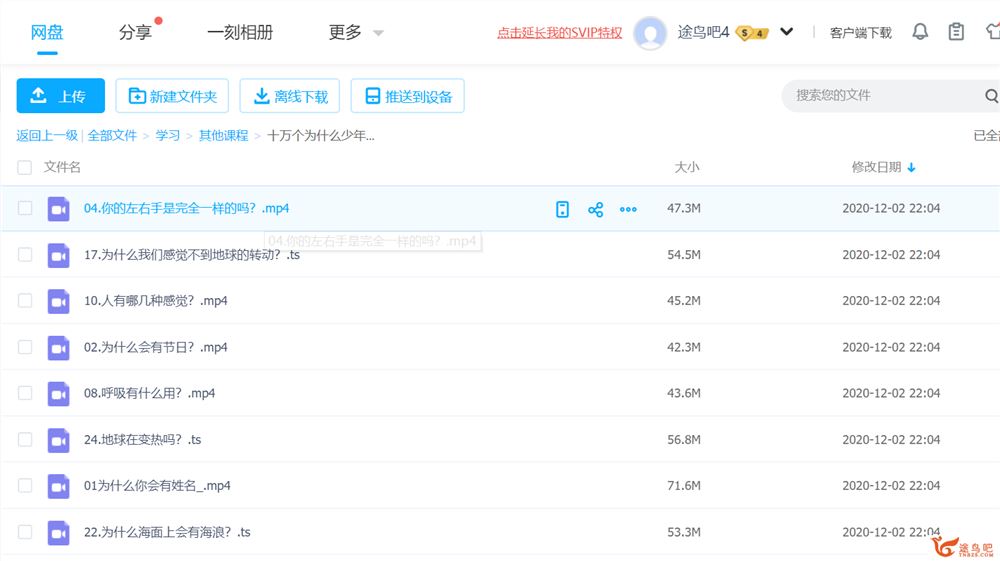Image resolution: width=1000 pixels, height=561 pixels.
Task: Select checkbox for 02.为什么会有节日 file
Action: click(x=25, y=348)
